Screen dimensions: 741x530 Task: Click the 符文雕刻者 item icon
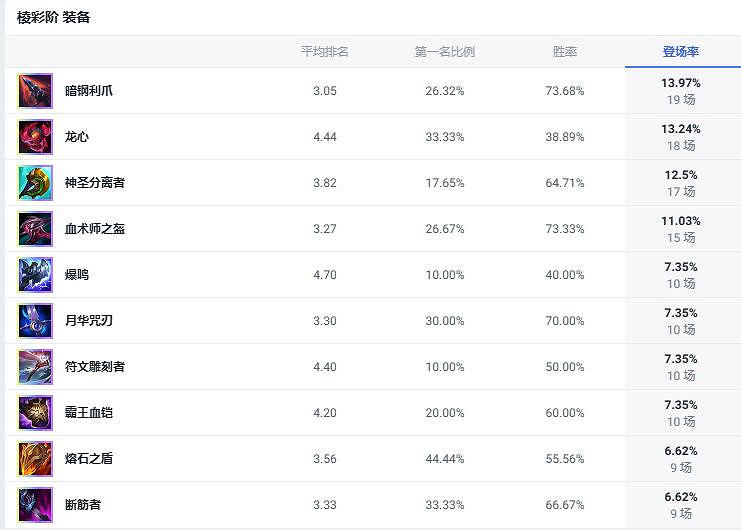[x=35, y=367]
